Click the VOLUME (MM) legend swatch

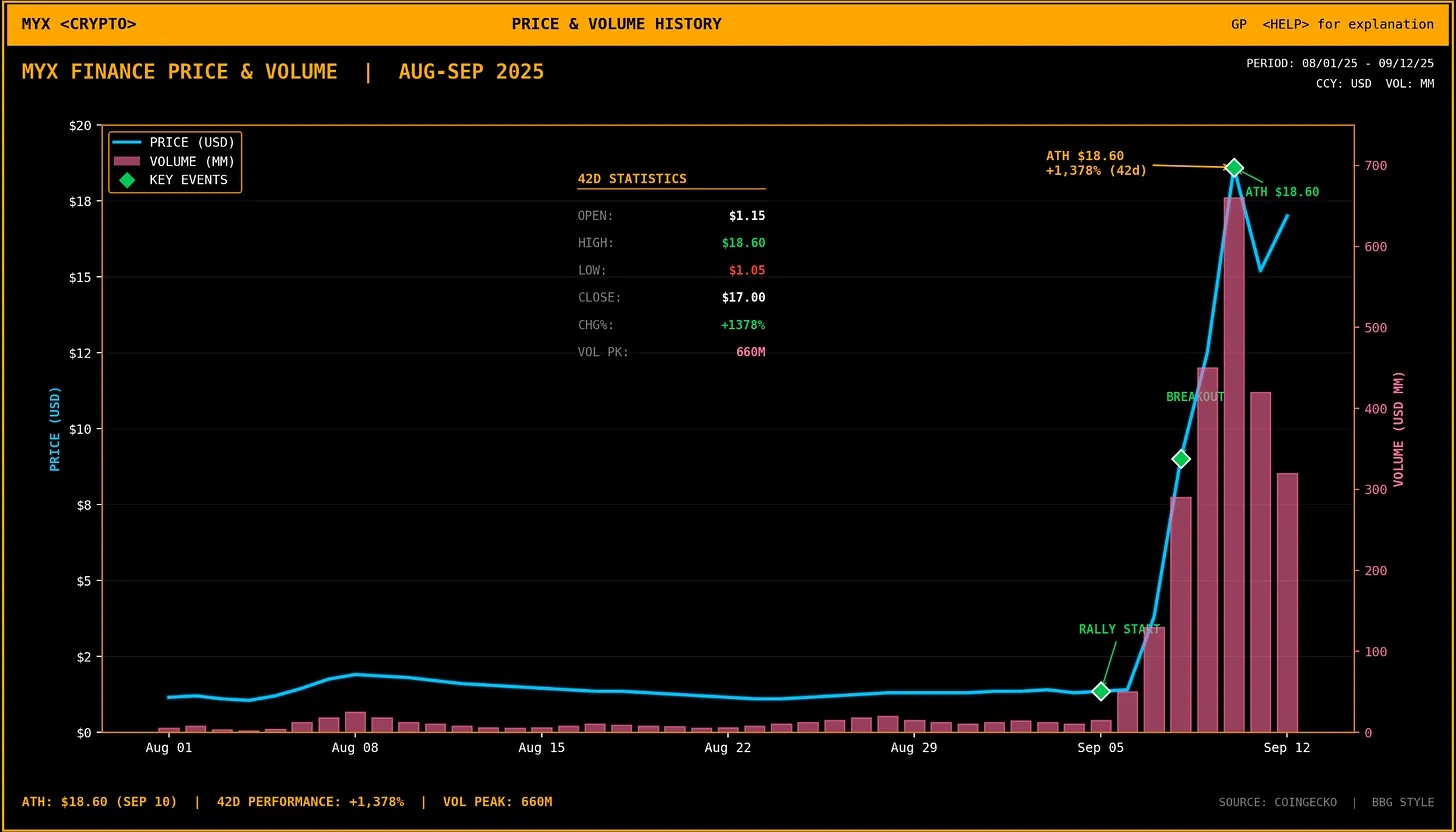click(x=127, y=161)
